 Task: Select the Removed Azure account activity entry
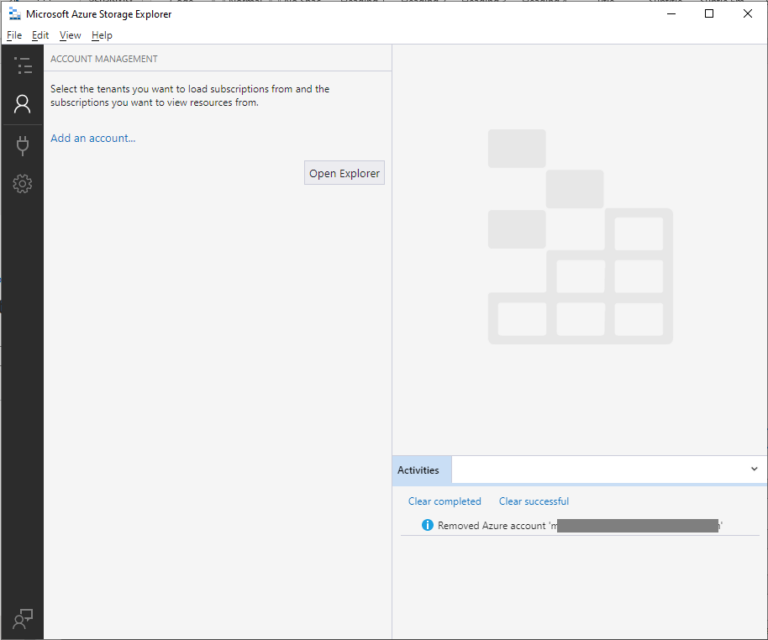click(x=580, y=525)
